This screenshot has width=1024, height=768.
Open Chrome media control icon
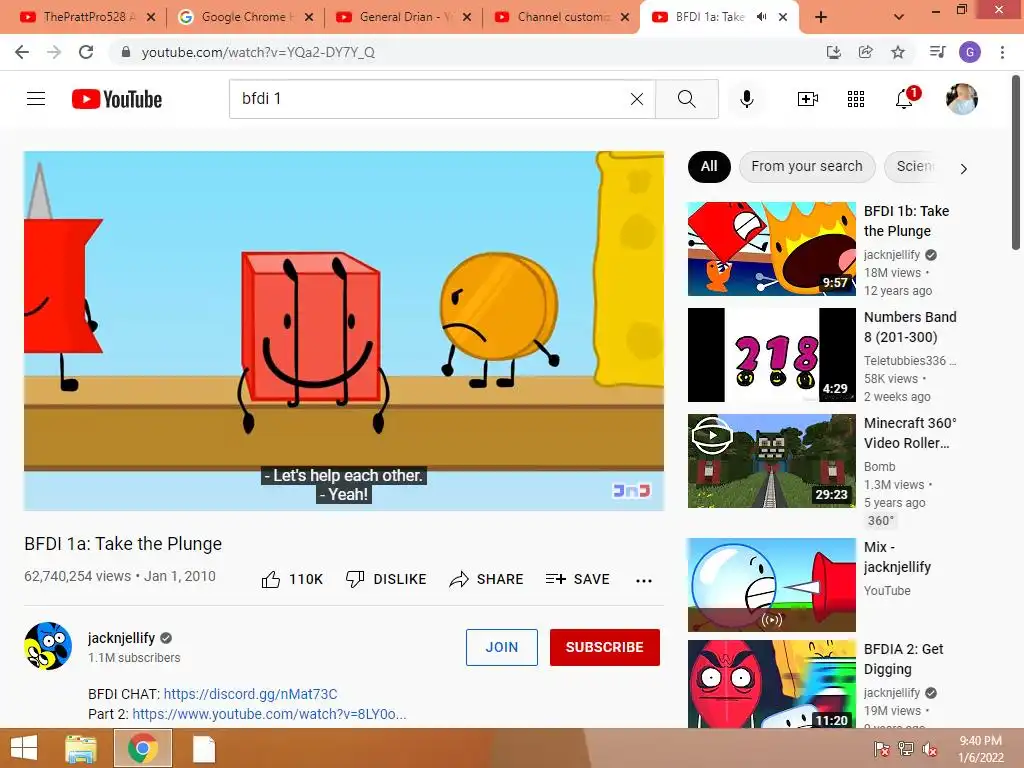coord(938,52)
